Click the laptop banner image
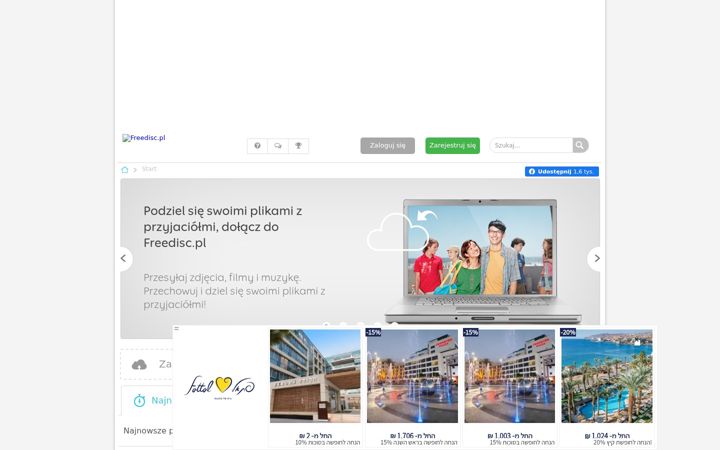 pos(482,261)
